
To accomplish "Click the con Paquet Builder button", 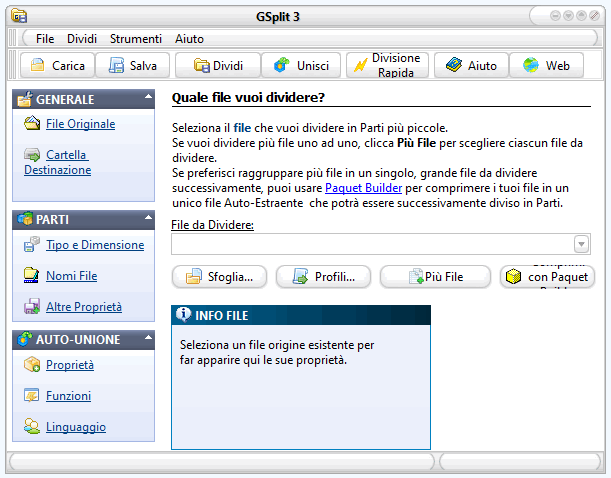I will point(547,277).
